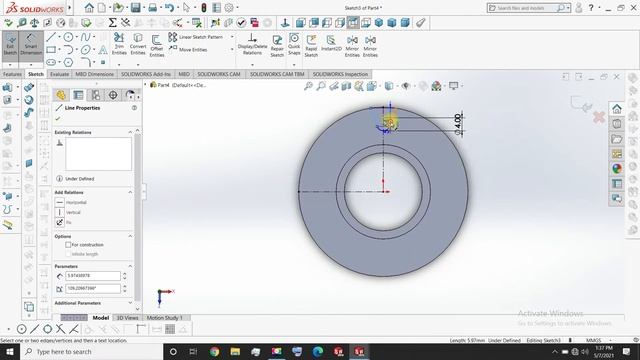Toggle Instant2D
This screenshot has height=360, width=640.
click(x=331, y=44)
